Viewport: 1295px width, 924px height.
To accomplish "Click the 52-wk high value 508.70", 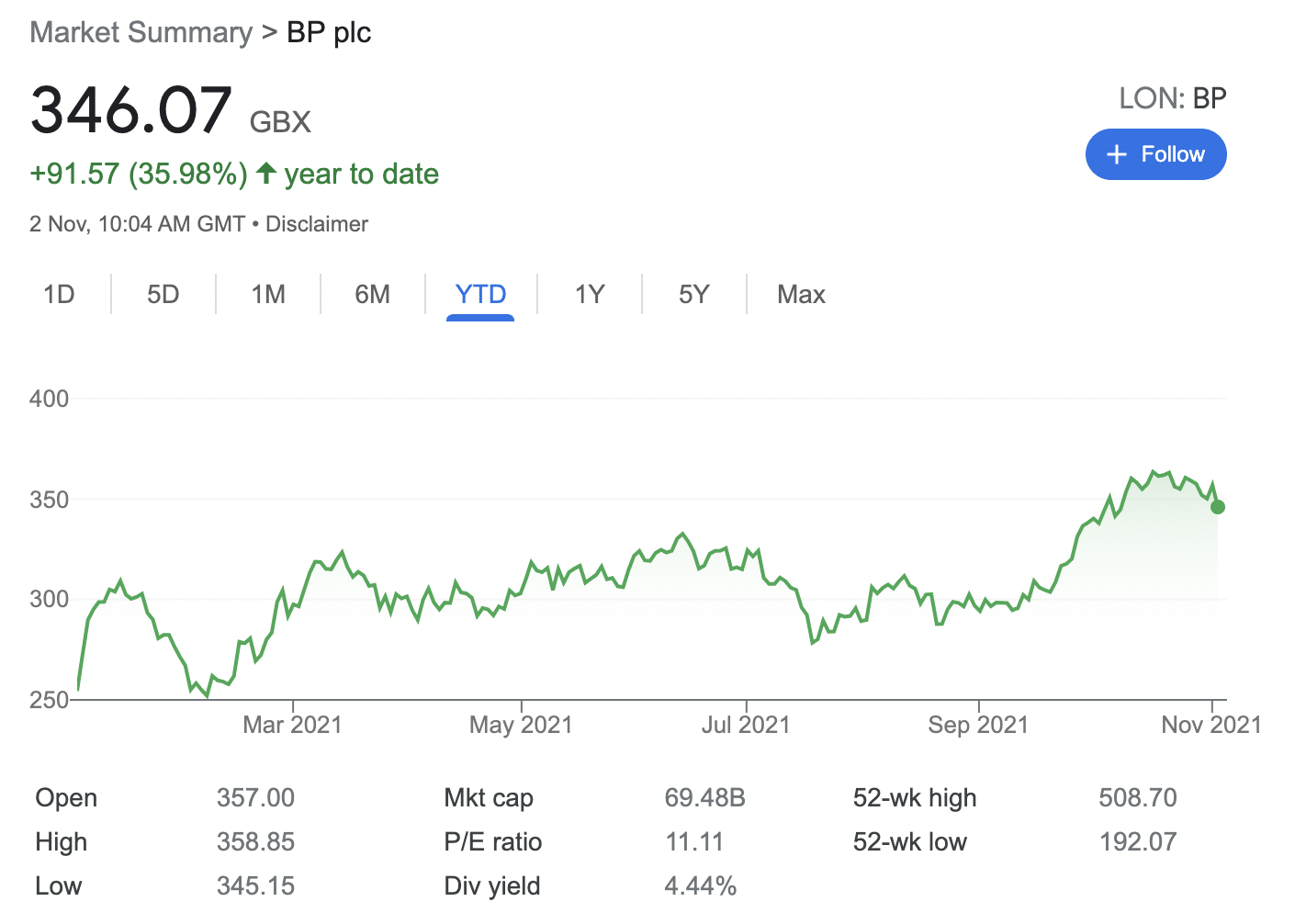I will coord(1137,798).
